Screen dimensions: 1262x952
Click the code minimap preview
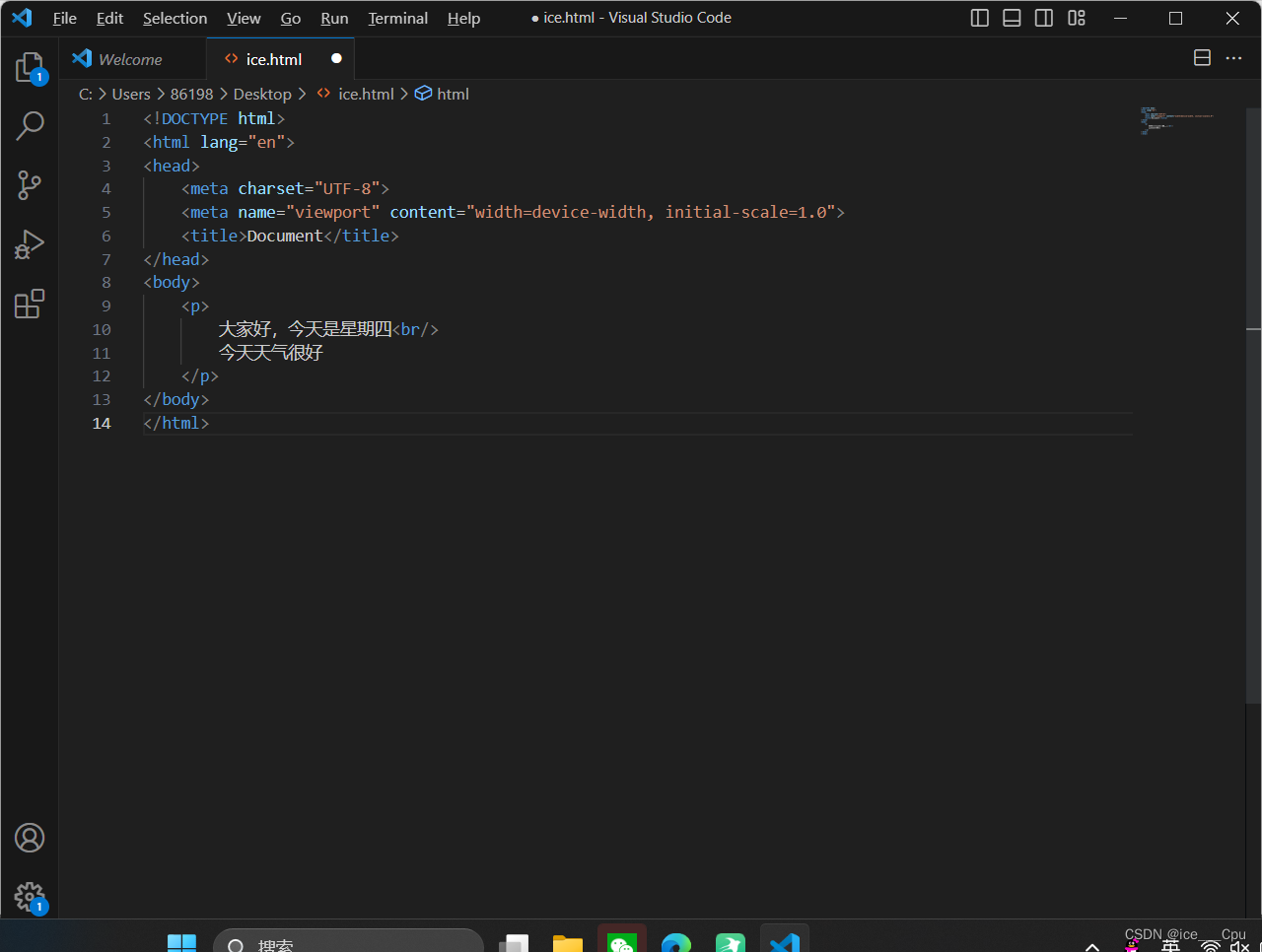[1176, 120]
